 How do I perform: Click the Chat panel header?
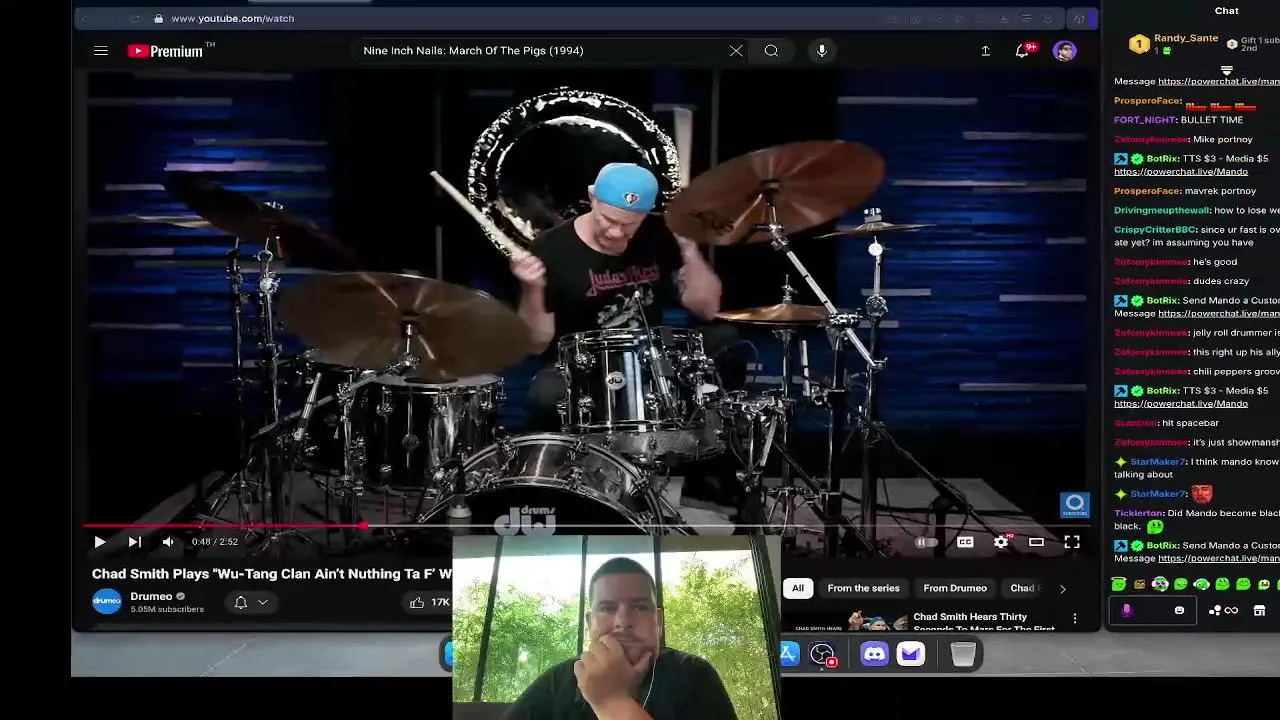(1226, 11)
